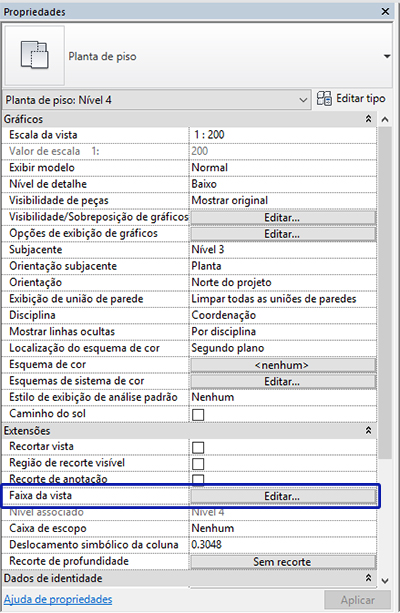Click the scrollbar down arrow
The width and height of the screenshot is (400, 613).
[385, 581]
